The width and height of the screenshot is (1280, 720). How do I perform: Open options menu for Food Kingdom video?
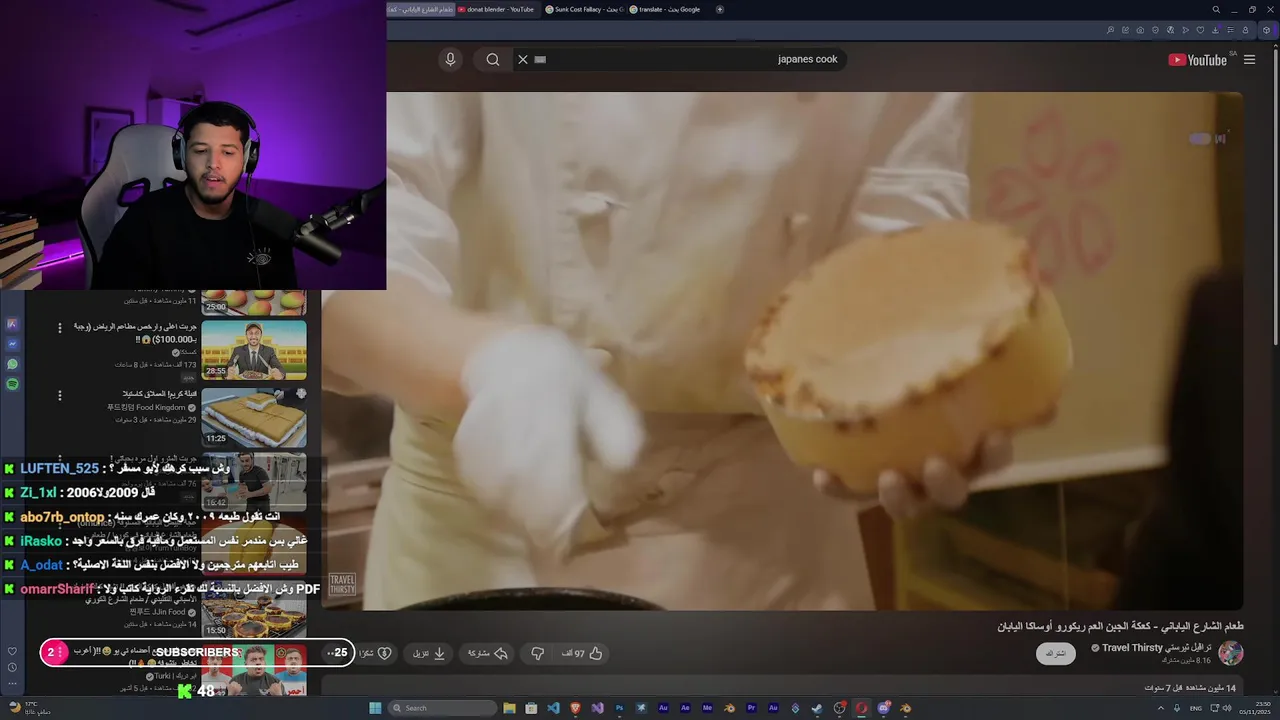59,396
